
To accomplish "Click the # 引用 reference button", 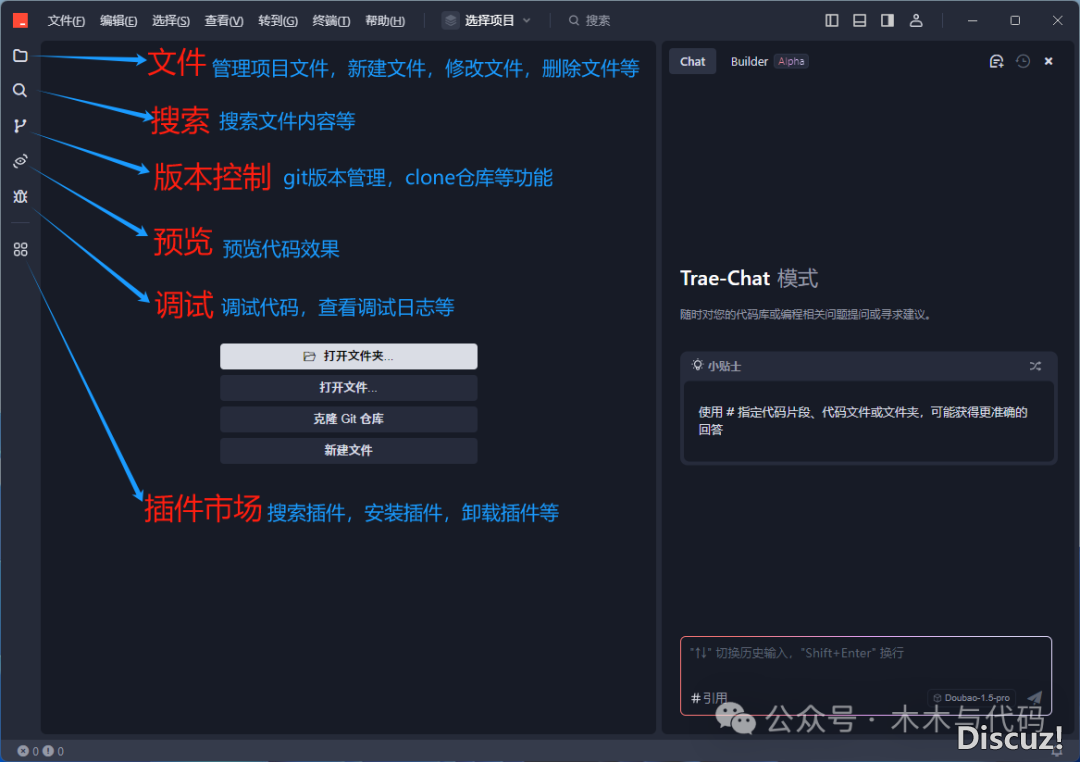I will 709,698.
